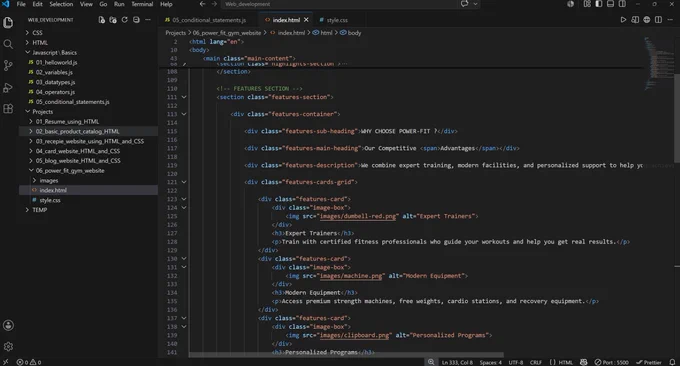Click the Spaces: 4 indentation setting
Image resolution: width=680 pixels, height=366 pixels.
pos(490,362)
